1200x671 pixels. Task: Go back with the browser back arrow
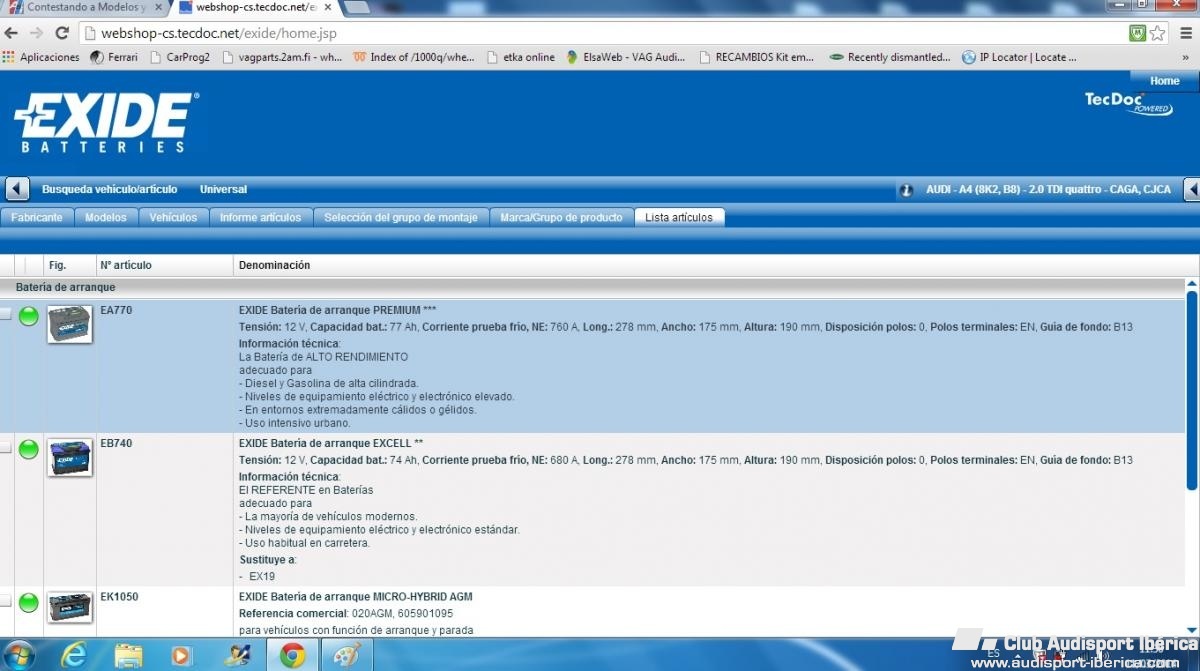click(x=12, y=33)
